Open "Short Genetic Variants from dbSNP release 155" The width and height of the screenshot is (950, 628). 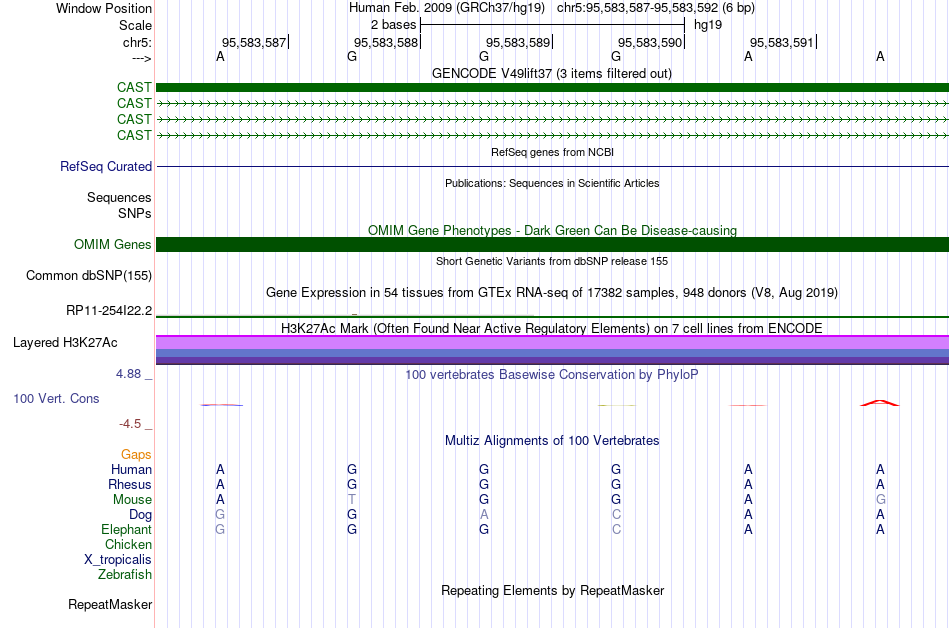(x=552, y=262)
